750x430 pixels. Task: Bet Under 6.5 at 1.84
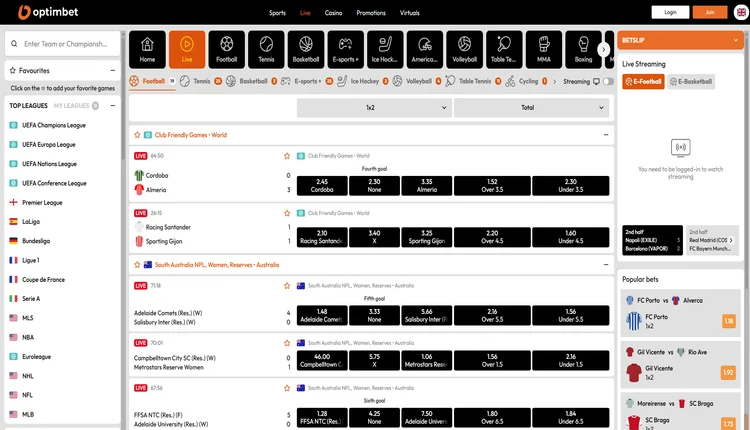[x=571, y=418]
